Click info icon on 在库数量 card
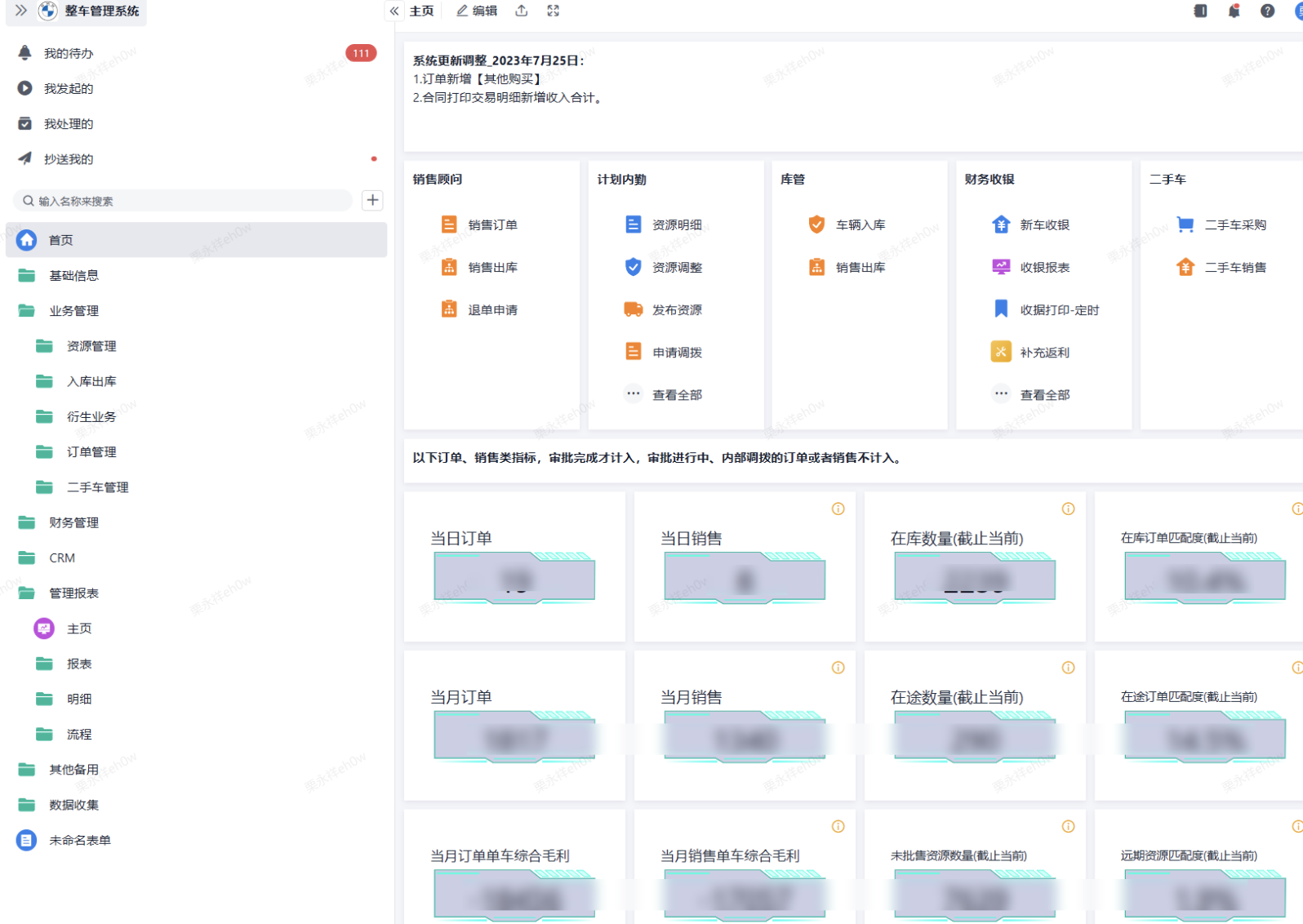The image size is (1303, 924). pos(1068,509)
